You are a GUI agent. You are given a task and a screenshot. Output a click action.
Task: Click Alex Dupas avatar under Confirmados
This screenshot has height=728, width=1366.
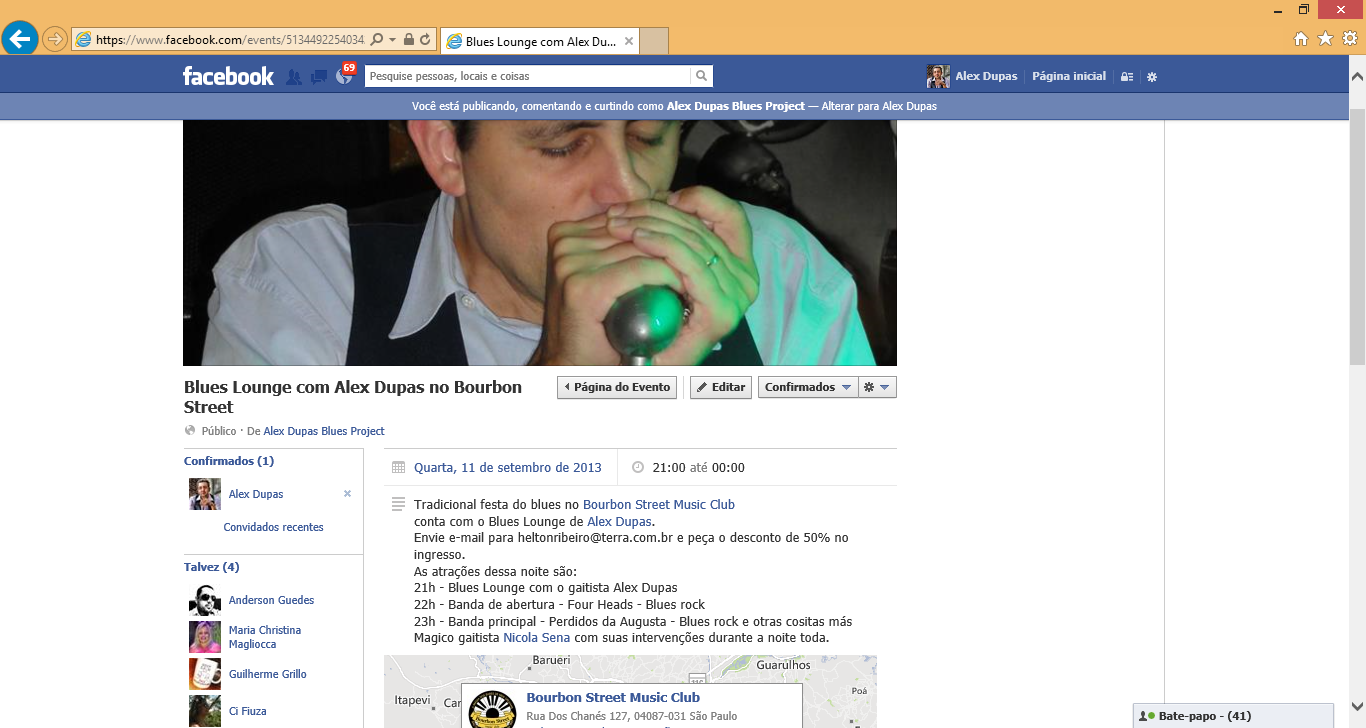(205, 494)
